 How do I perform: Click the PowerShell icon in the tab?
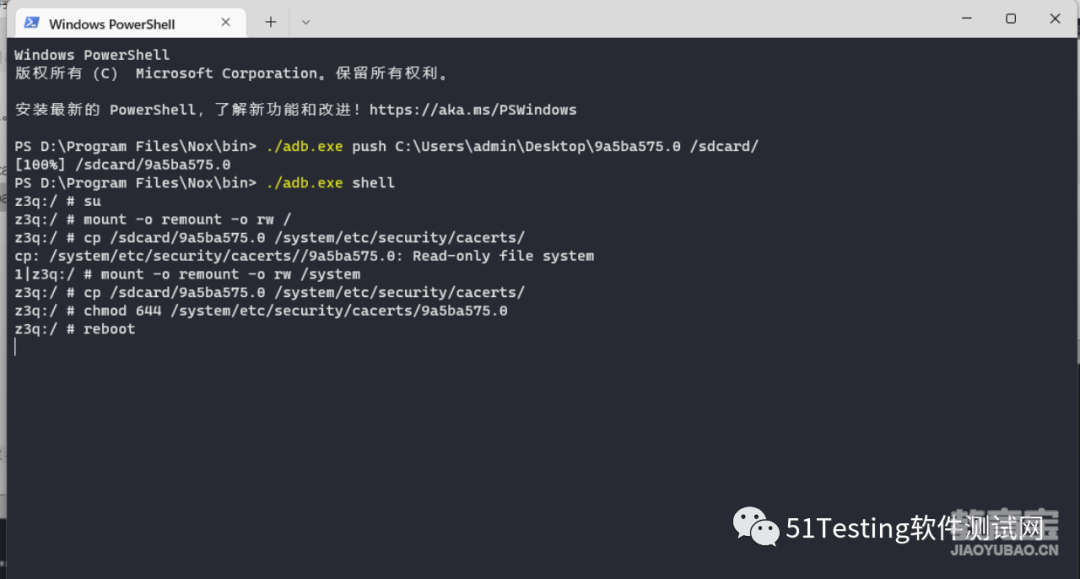pyautogui.click(x=31, y=23)
